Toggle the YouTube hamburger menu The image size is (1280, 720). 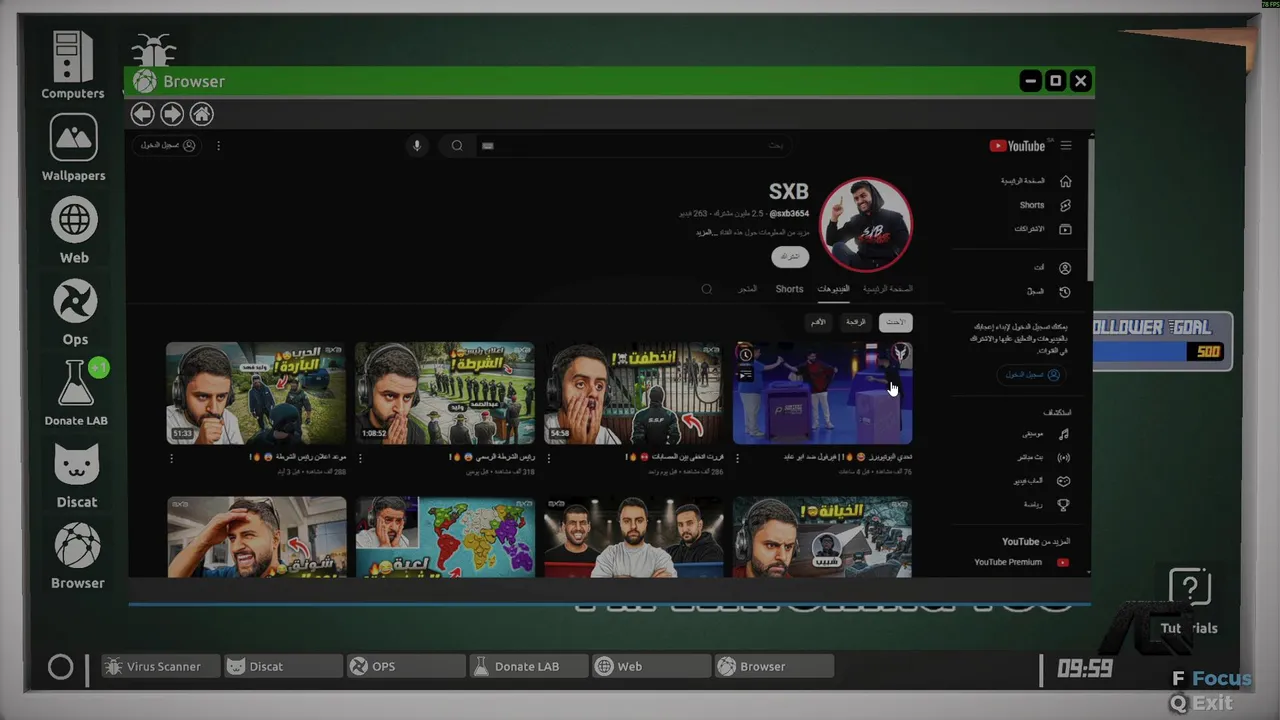[1066, 146]
